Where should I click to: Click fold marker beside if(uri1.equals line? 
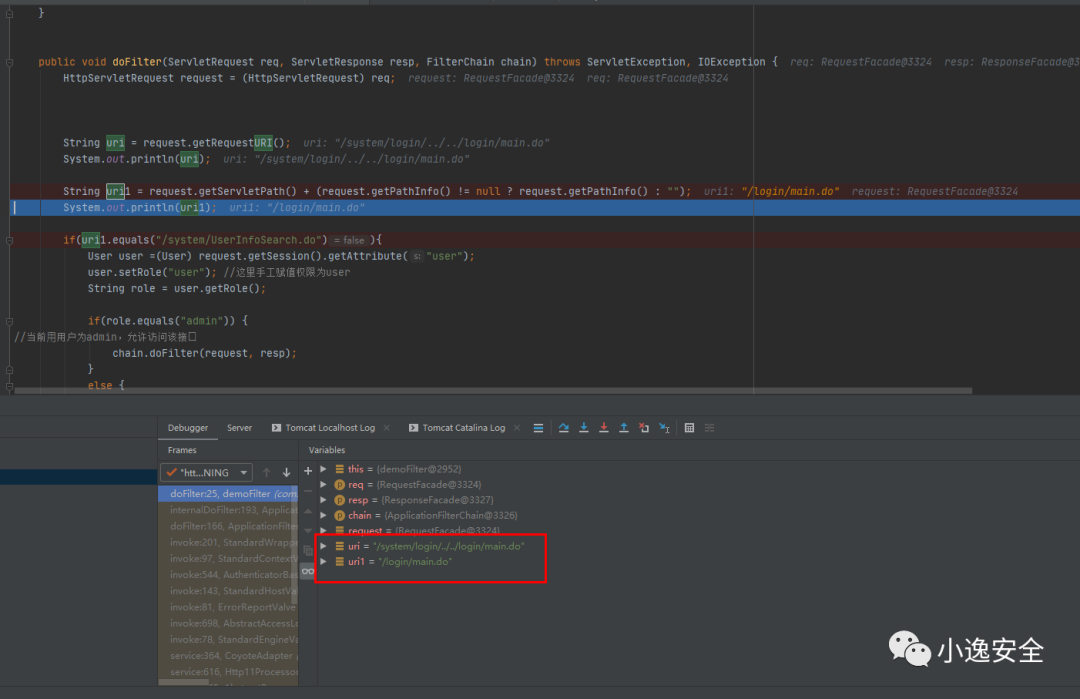[x=9, y=240]
